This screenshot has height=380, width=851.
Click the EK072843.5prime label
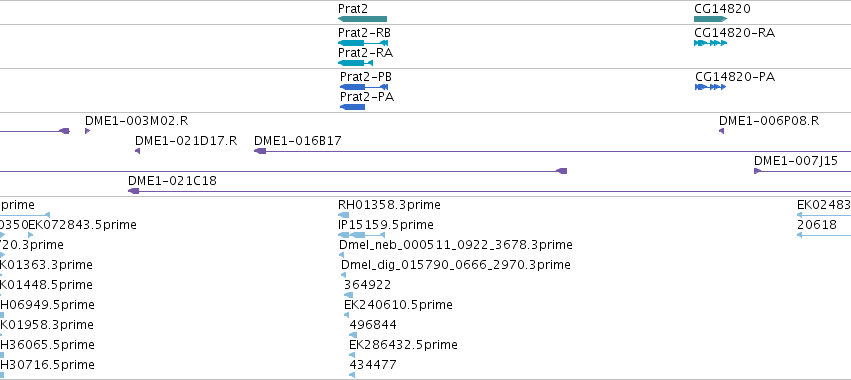82,225
